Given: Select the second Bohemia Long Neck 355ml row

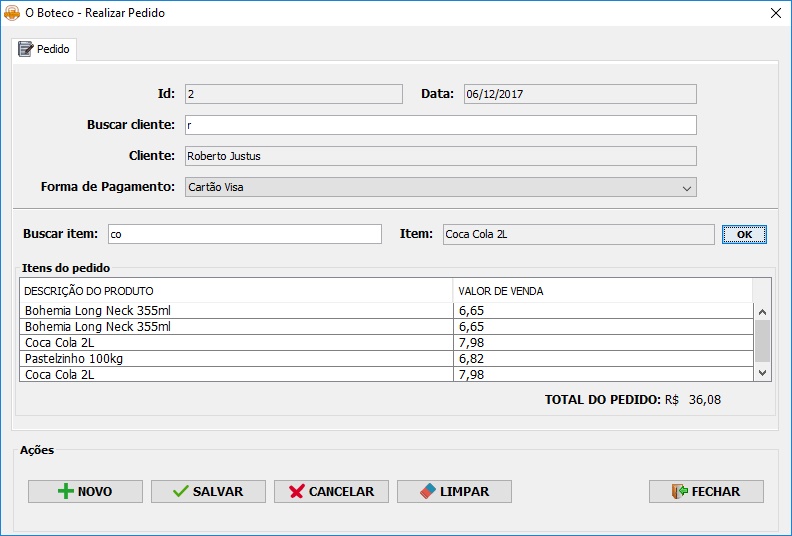Looking at the screenshot, I should pos(386,327).
